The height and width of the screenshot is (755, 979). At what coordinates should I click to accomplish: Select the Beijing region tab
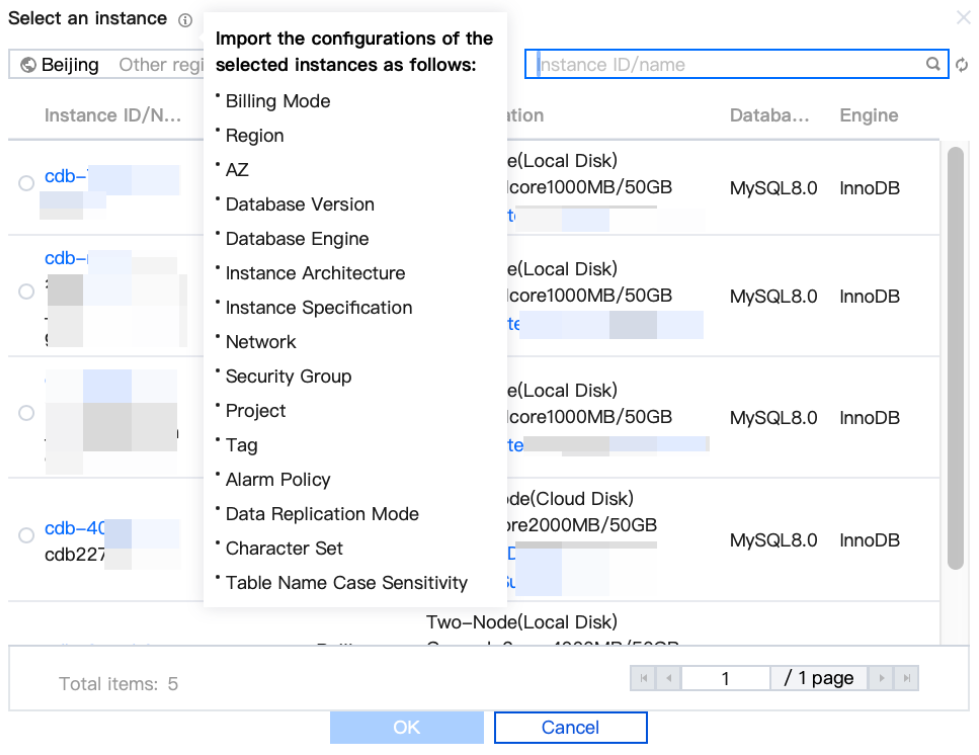pos(60,65)
